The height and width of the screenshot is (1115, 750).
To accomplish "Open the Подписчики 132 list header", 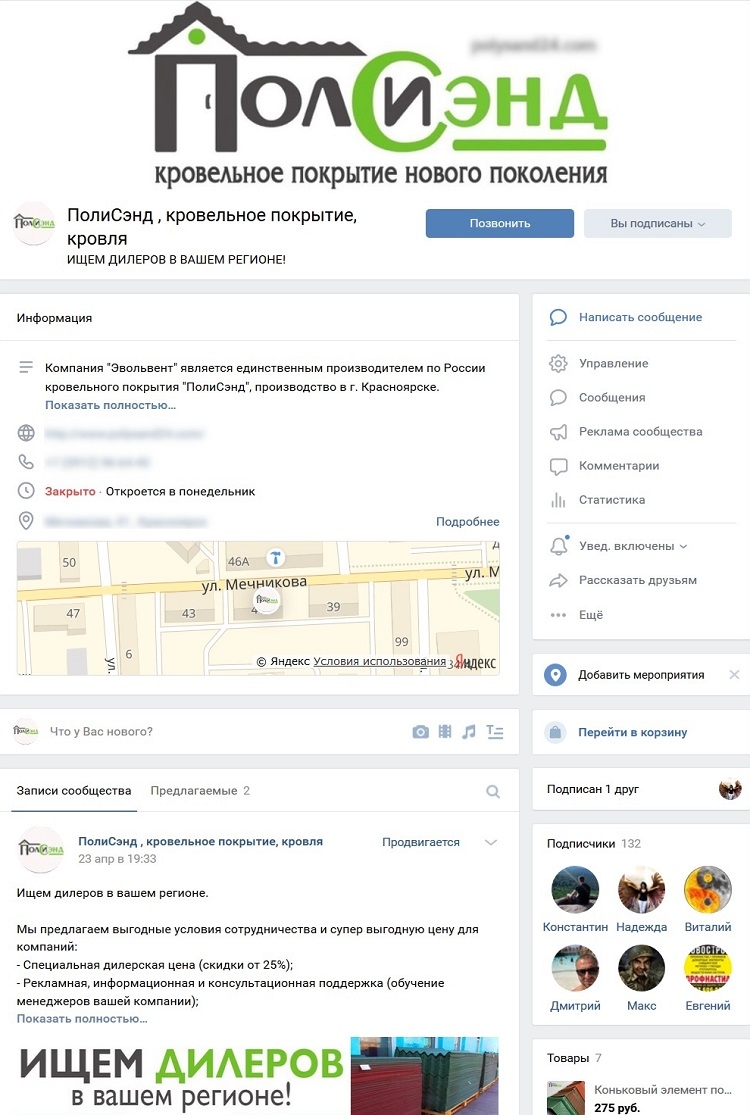I will [594, 843].
